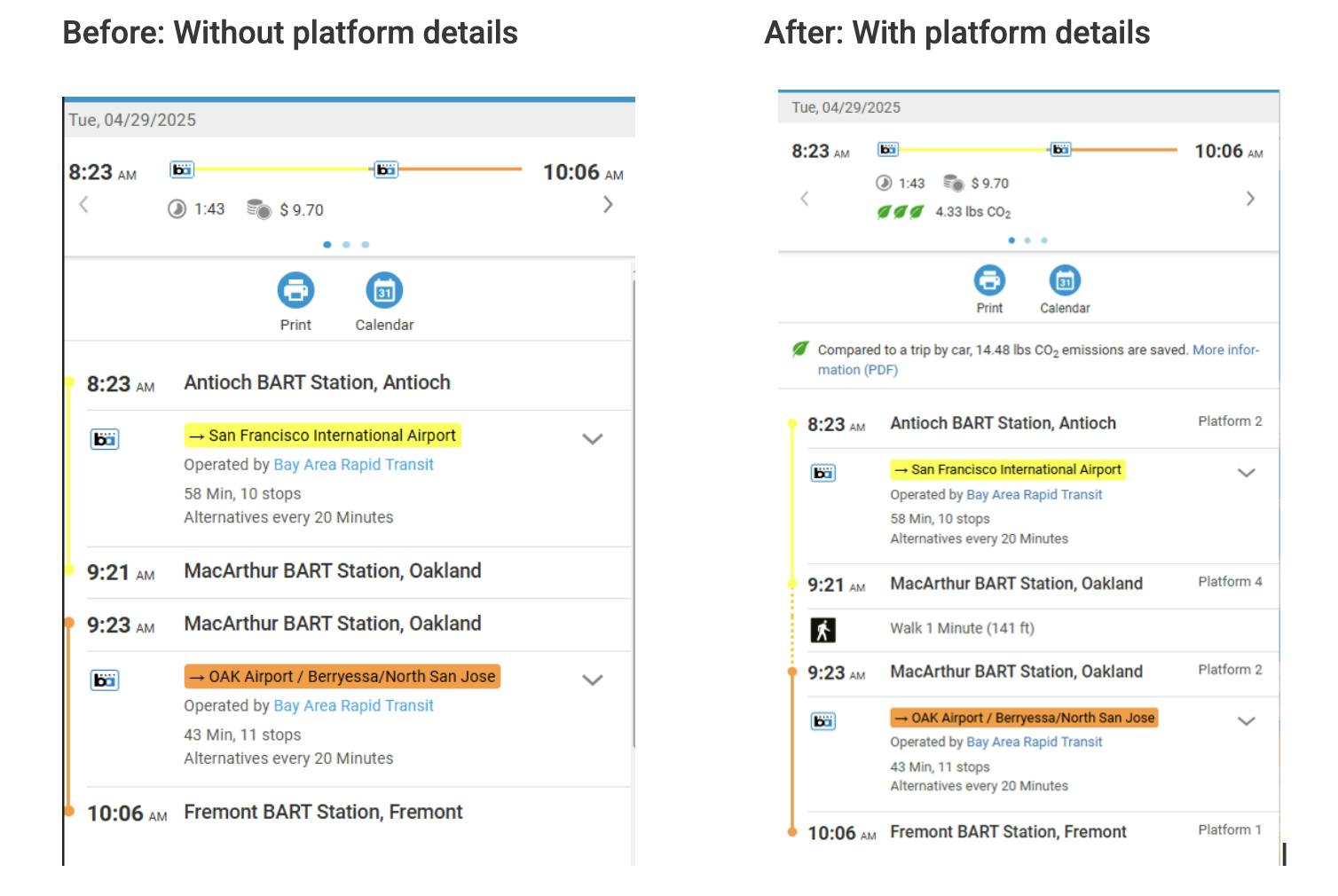Click the left arrow to view previous trip
The image size is (1338, 896).
click(x=84, y=204)
